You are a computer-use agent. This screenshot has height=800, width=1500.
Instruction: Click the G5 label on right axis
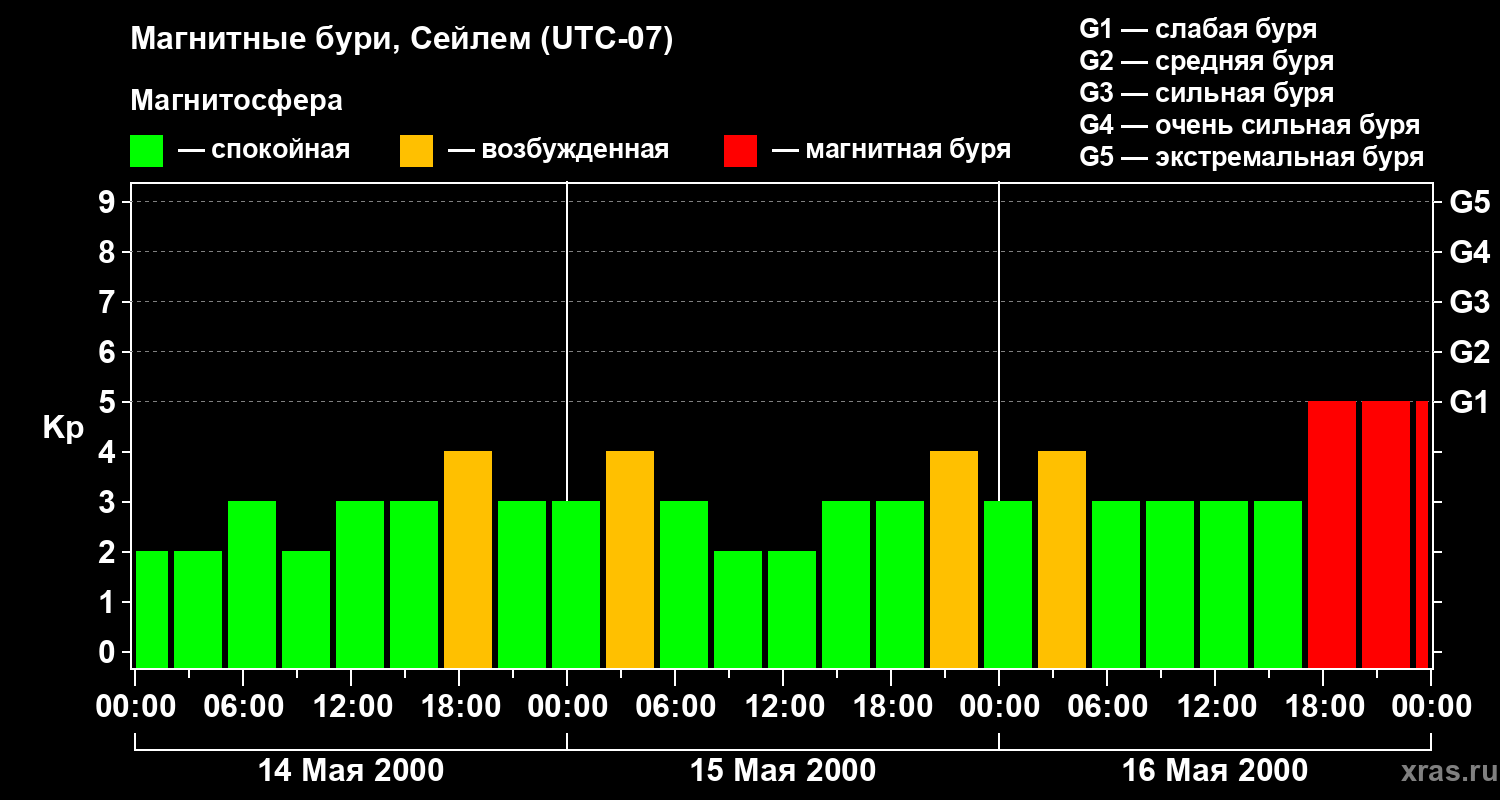point(1469,202)
